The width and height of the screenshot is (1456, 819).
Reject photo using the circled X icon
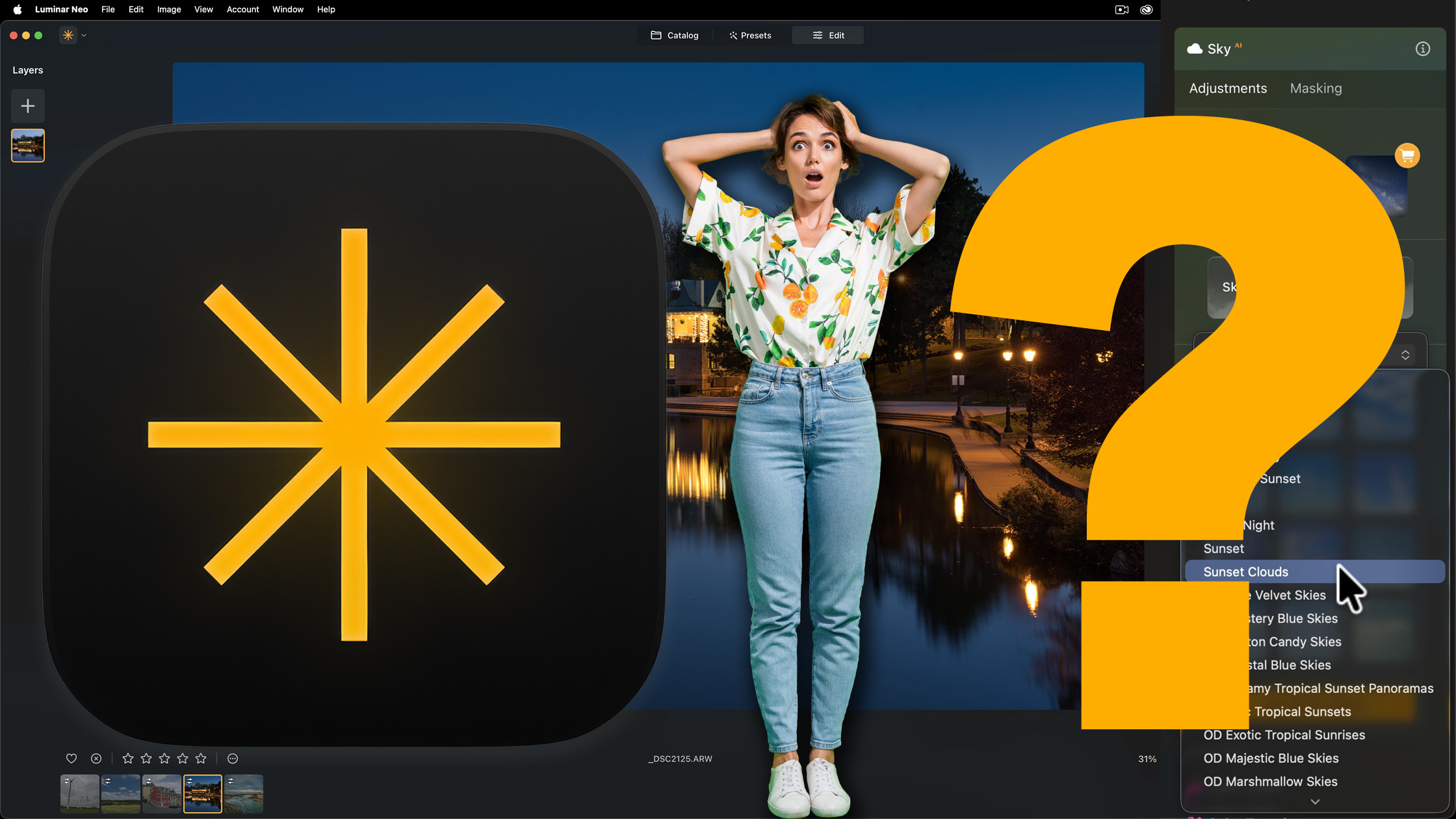coord(96,759)
